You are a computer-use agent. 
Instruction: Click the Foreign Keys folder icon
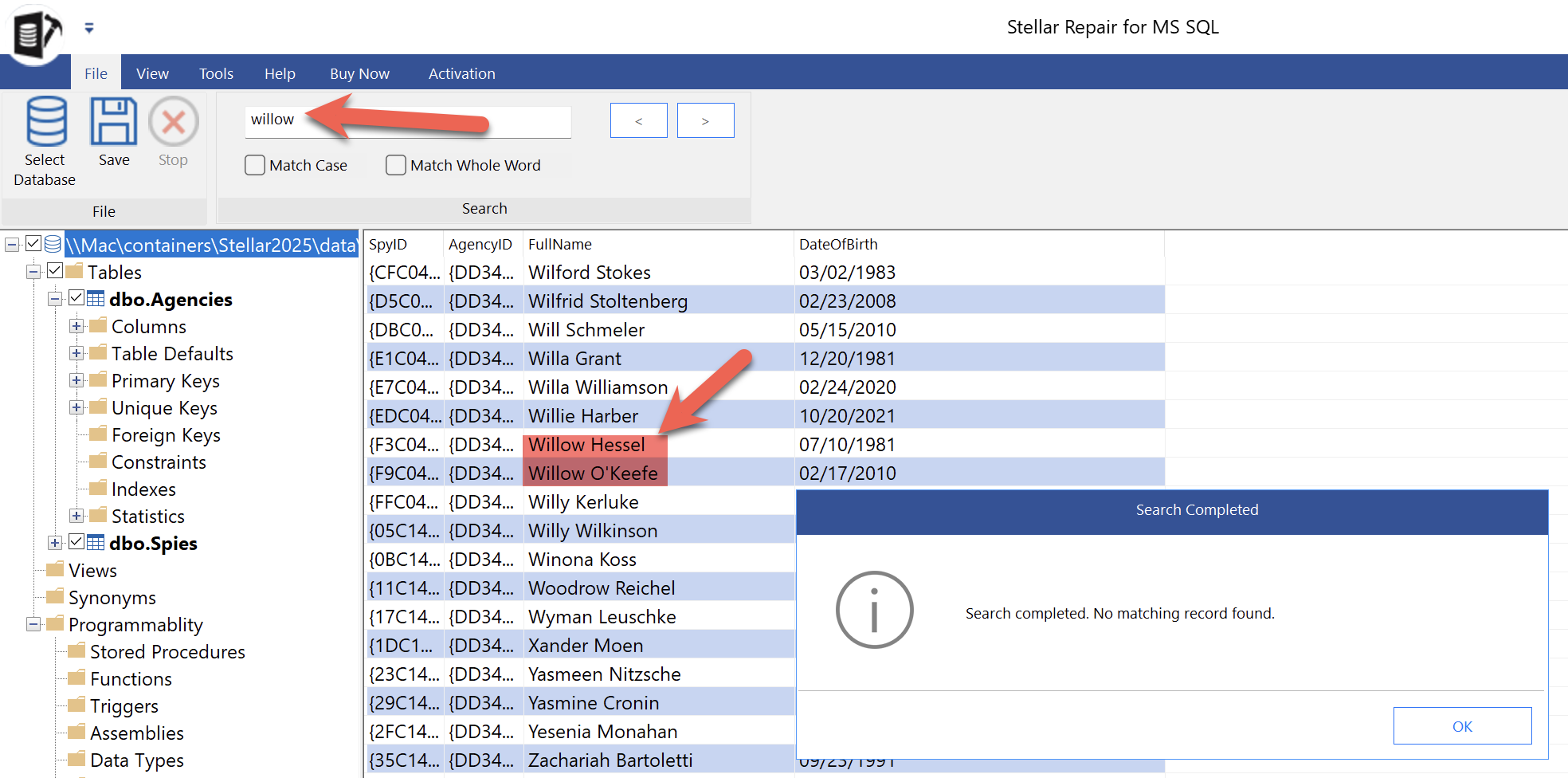(x=99, y=434)
